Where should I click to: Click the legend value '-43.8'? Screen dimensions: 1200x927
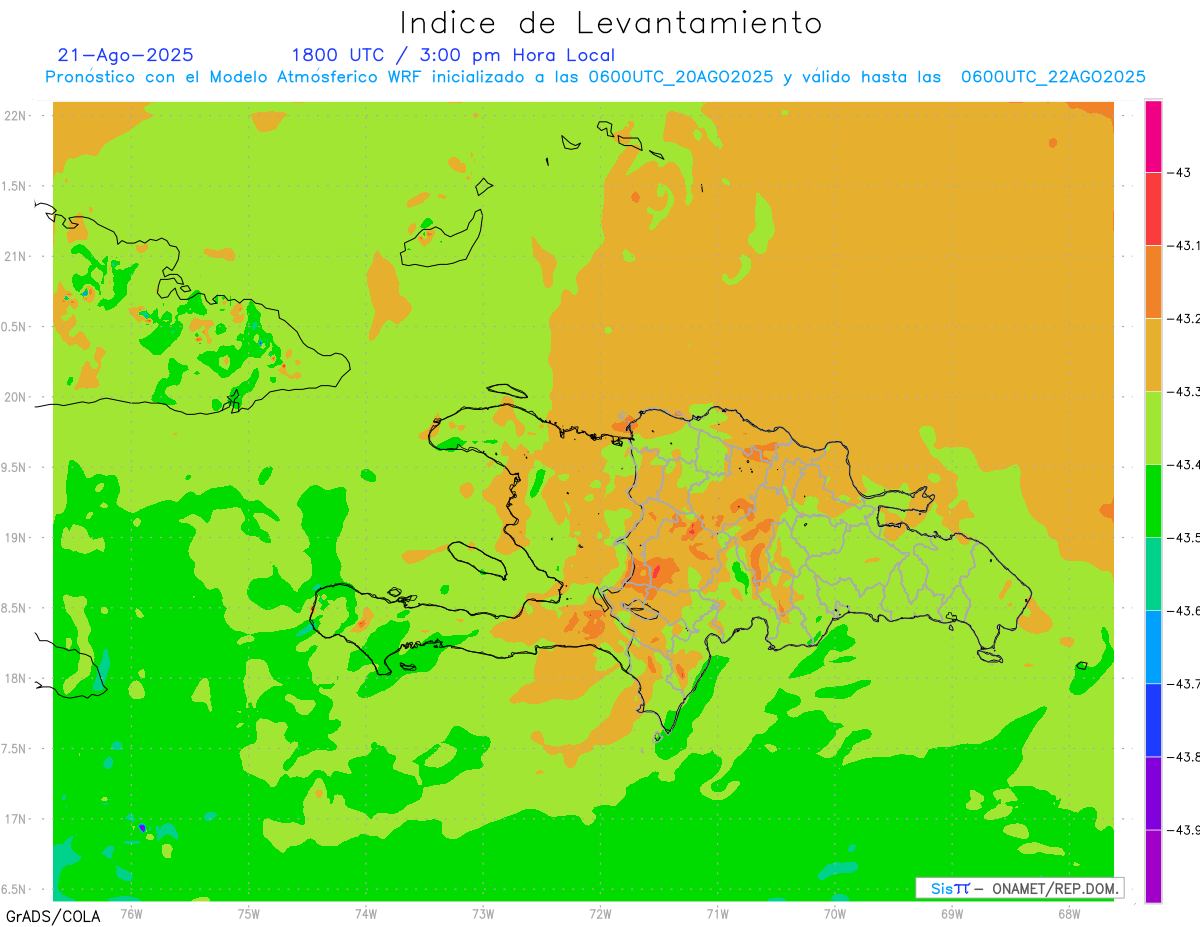(x=1183, y=756)
